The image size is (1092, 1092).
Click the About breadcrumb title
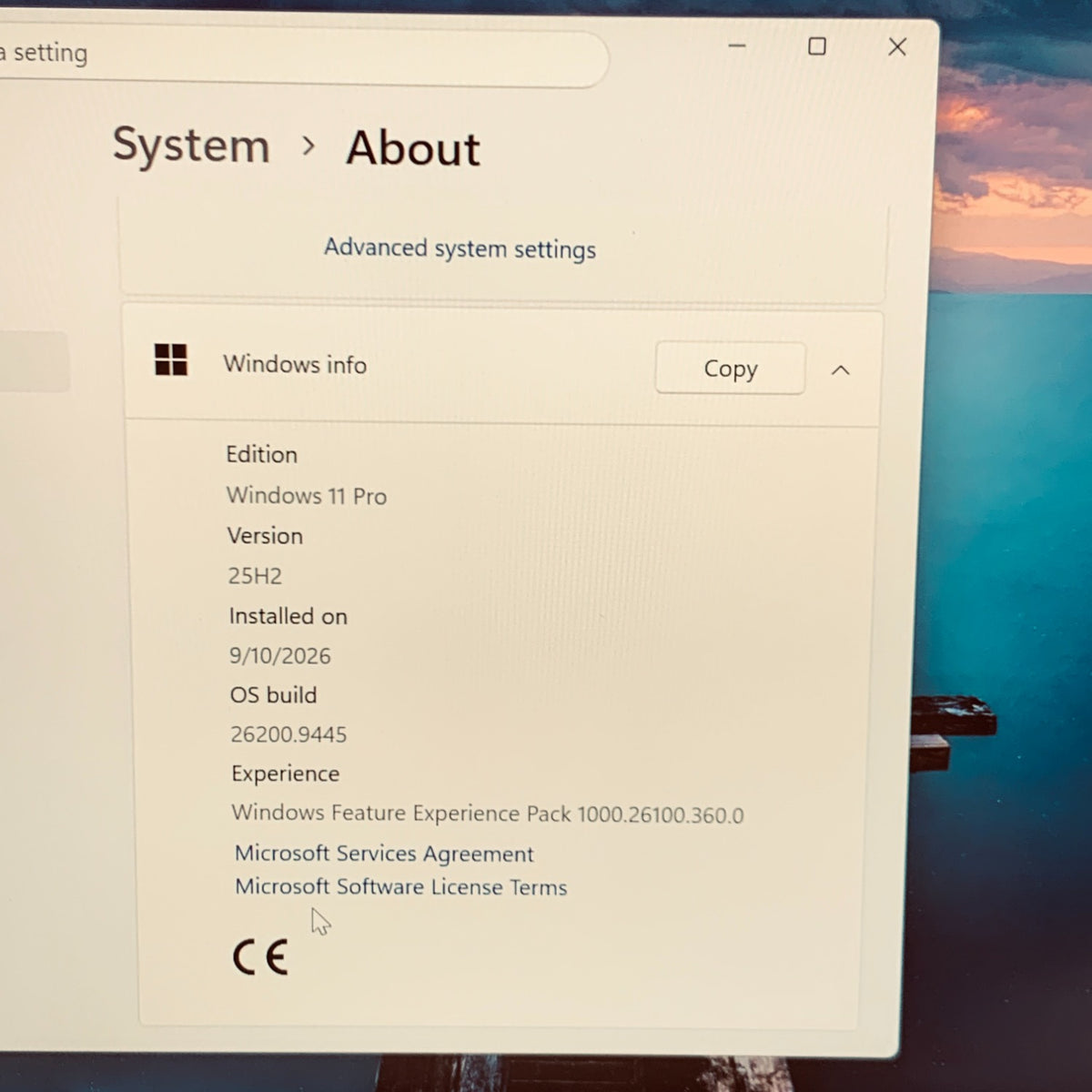tap(412, 148)
